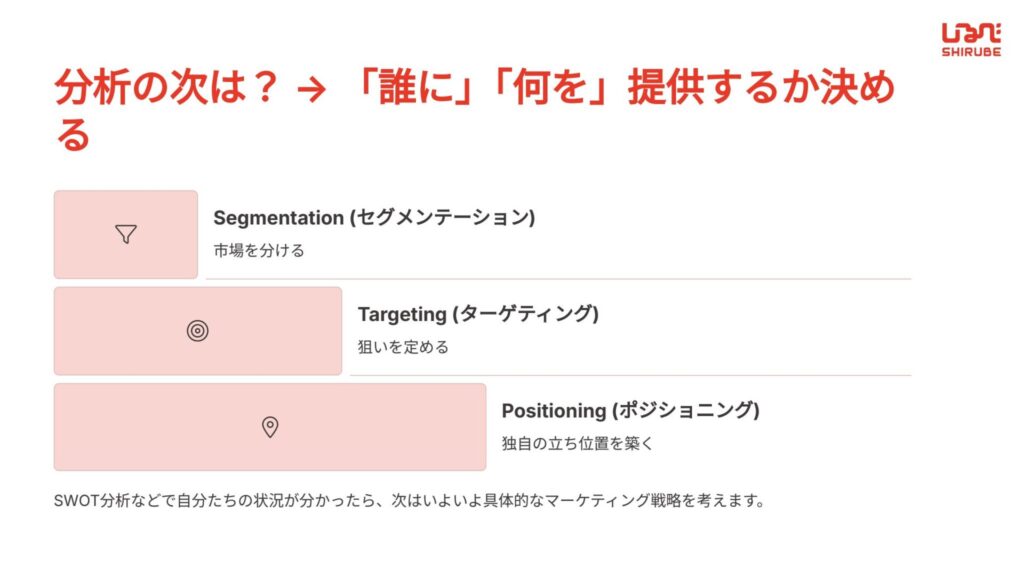1024x577 pixels.
Task: Click the 市場を分ける subtitle text
Action: tap(259, 251)
